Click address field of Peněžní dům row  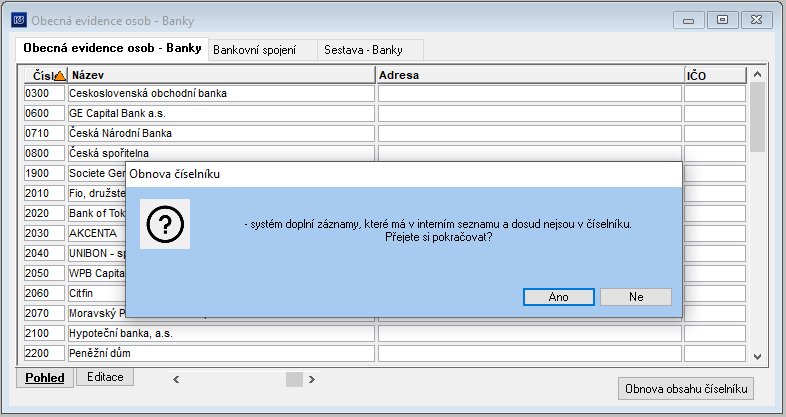pyautogui.click(x=530, y=353)
